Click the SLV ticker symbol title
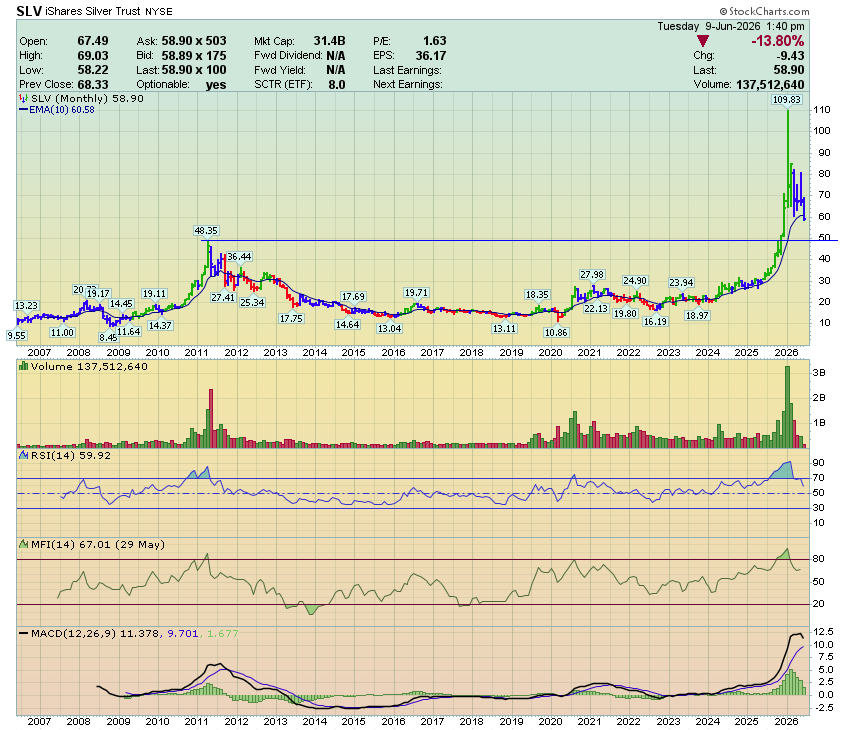 (29, 11)
